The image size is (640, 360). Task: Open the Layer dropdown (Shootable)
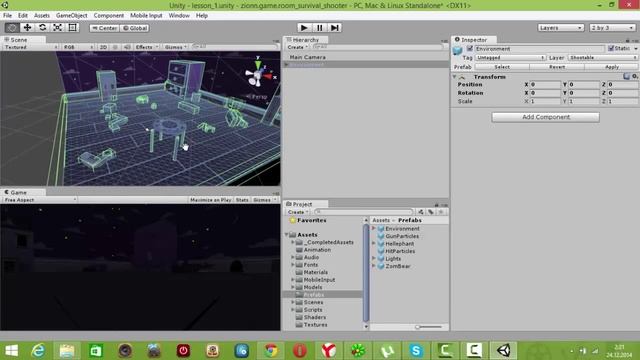pyautogui.click(x=602, y=58)
